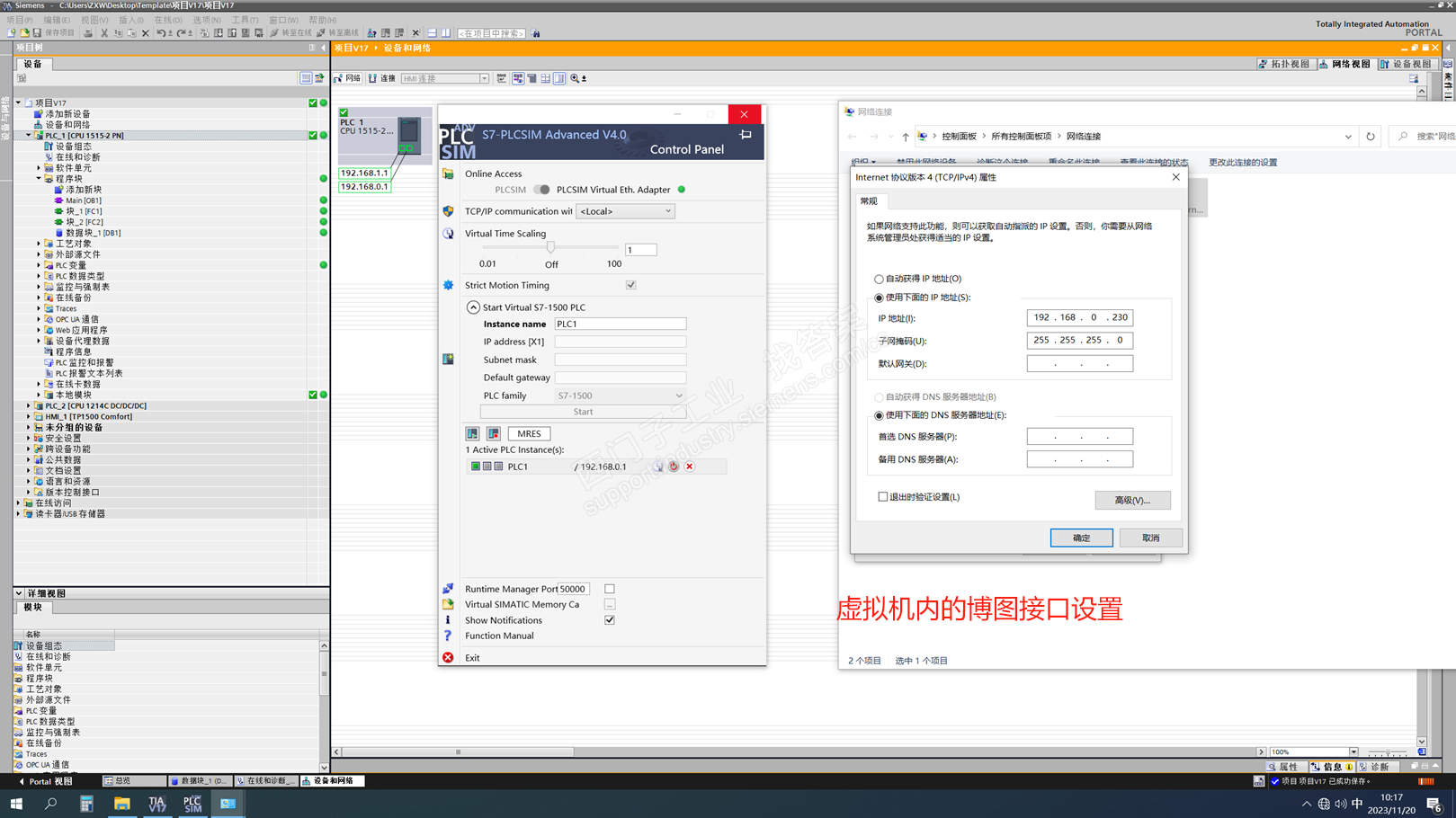This screenshot has height=818, width=1456.
Task: Click the Virtual SIMATIC Memory Card icon
Action: click(448, 604)
